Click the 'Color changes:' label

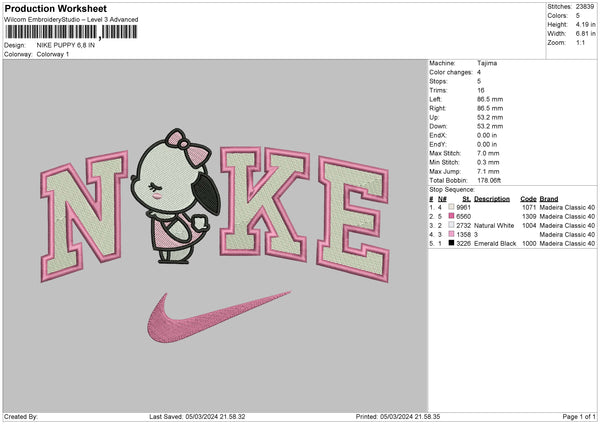451,72
